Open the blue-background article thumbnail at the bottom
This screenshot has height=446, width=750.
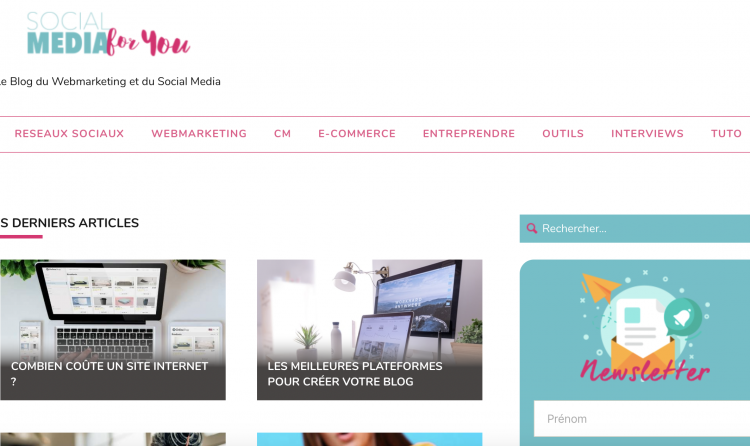click(370, 439)
